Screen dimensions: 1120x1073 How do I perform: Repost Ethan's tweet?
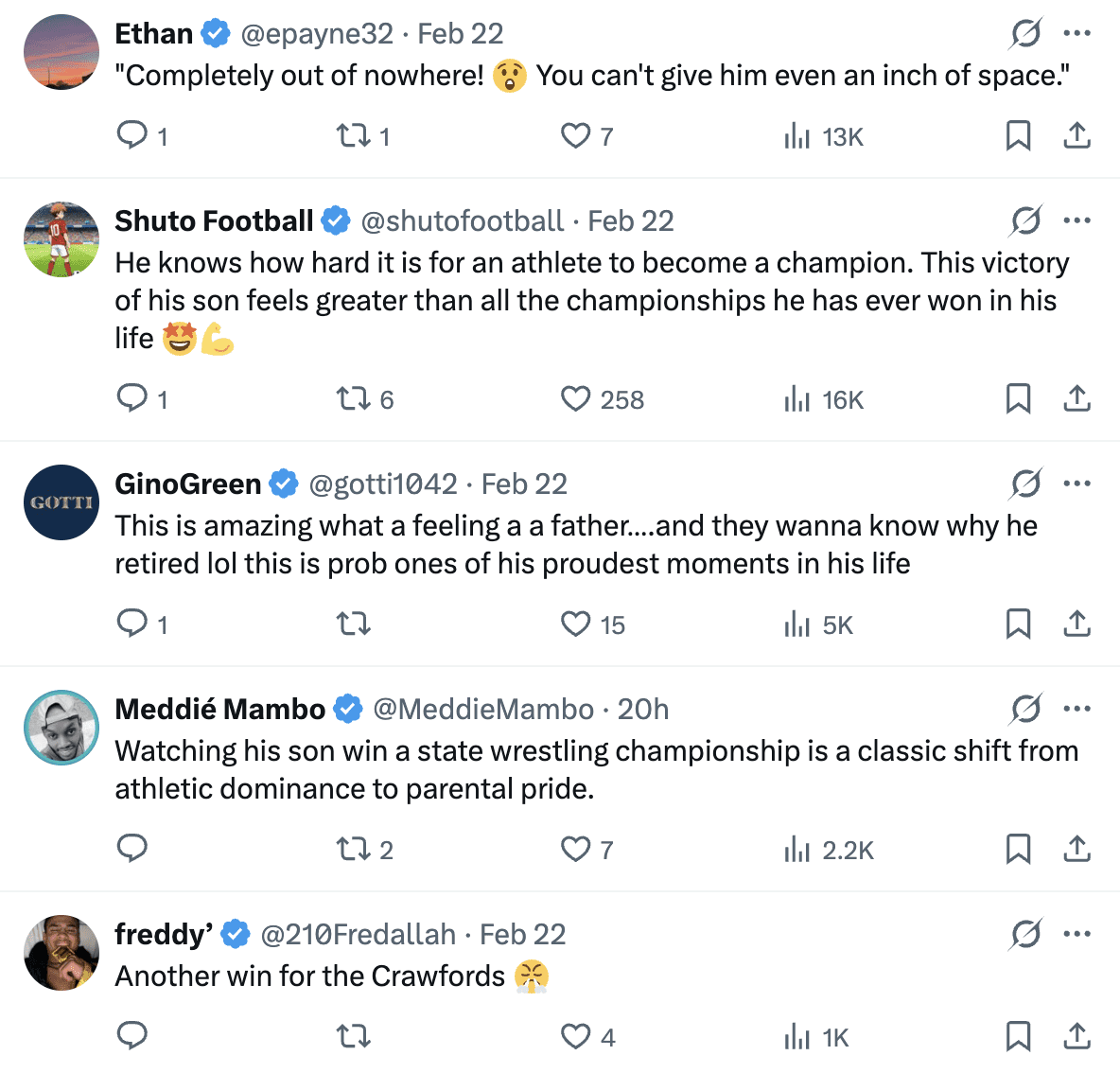click(354, 136)
